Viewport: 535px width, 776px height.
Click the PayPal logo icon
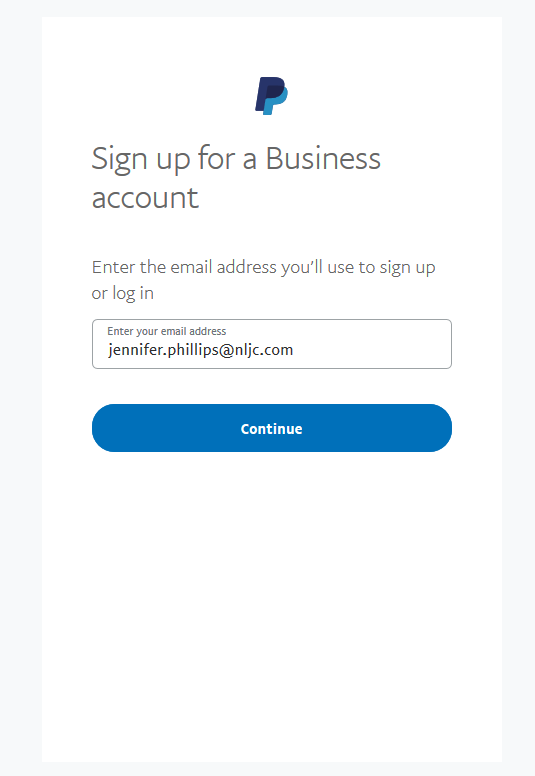(x=271, y=96)
